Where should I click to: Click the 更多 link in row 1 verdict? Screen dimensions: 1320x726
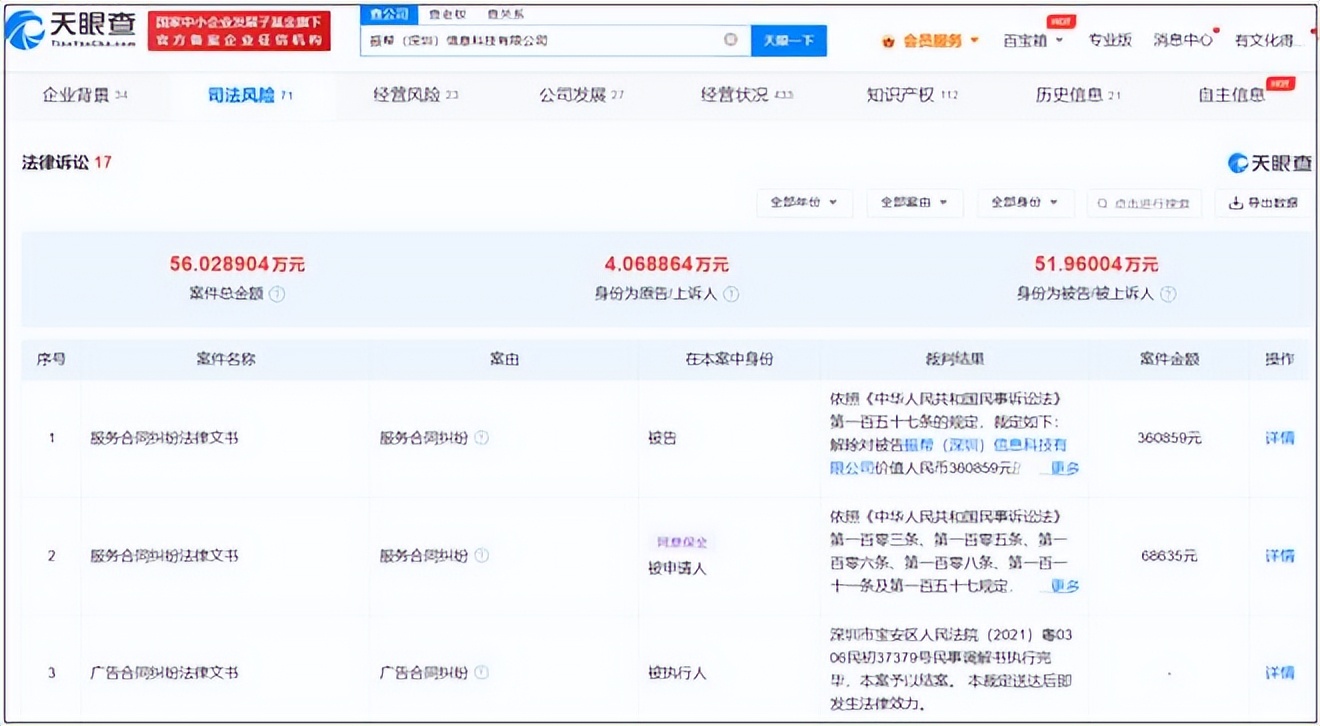pyautogui.click(x=1065, y=468)
